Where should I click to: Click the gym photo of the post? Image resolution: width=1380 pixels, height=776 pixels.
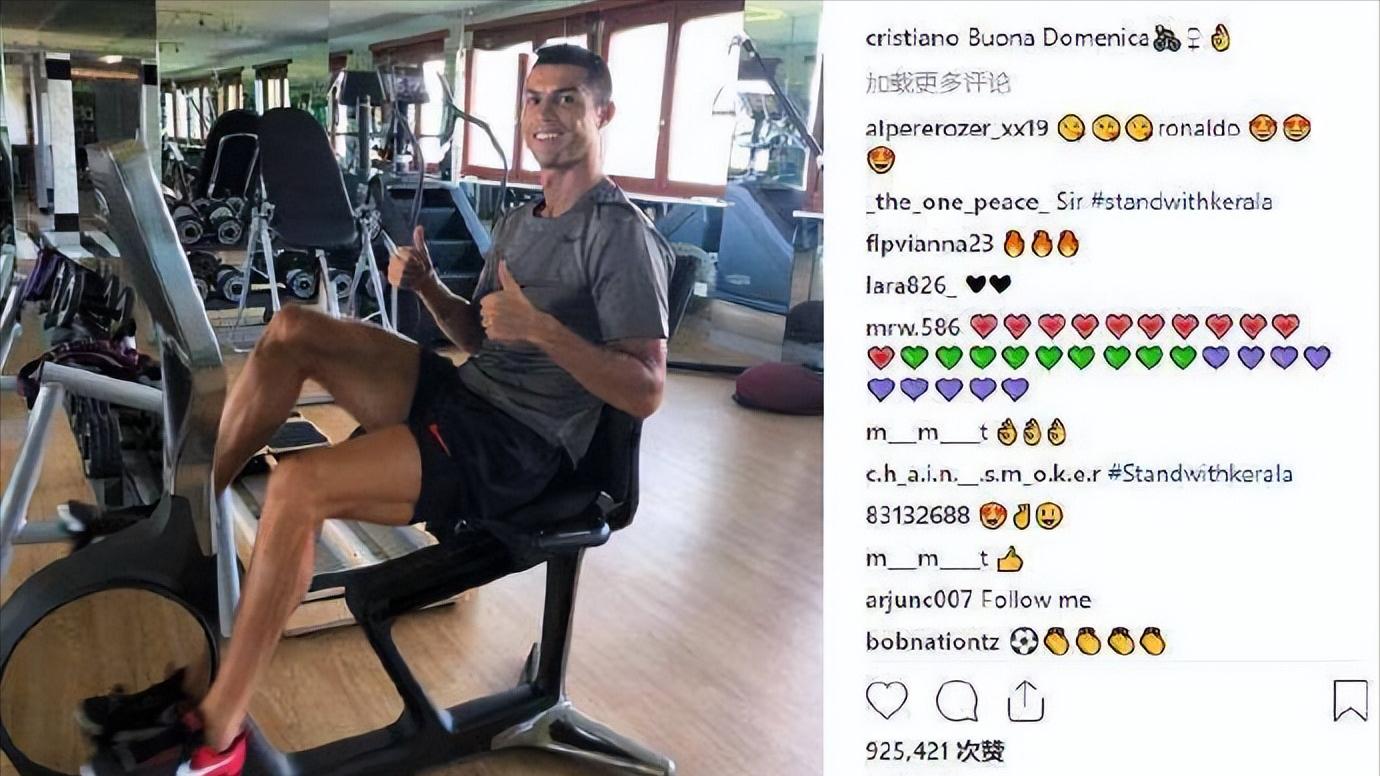coord(411,388)
